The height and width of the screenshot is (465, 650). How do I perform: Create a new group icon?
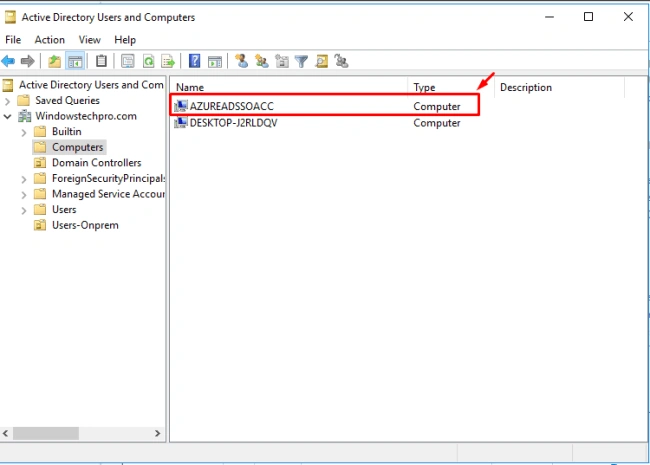[262, 61]
